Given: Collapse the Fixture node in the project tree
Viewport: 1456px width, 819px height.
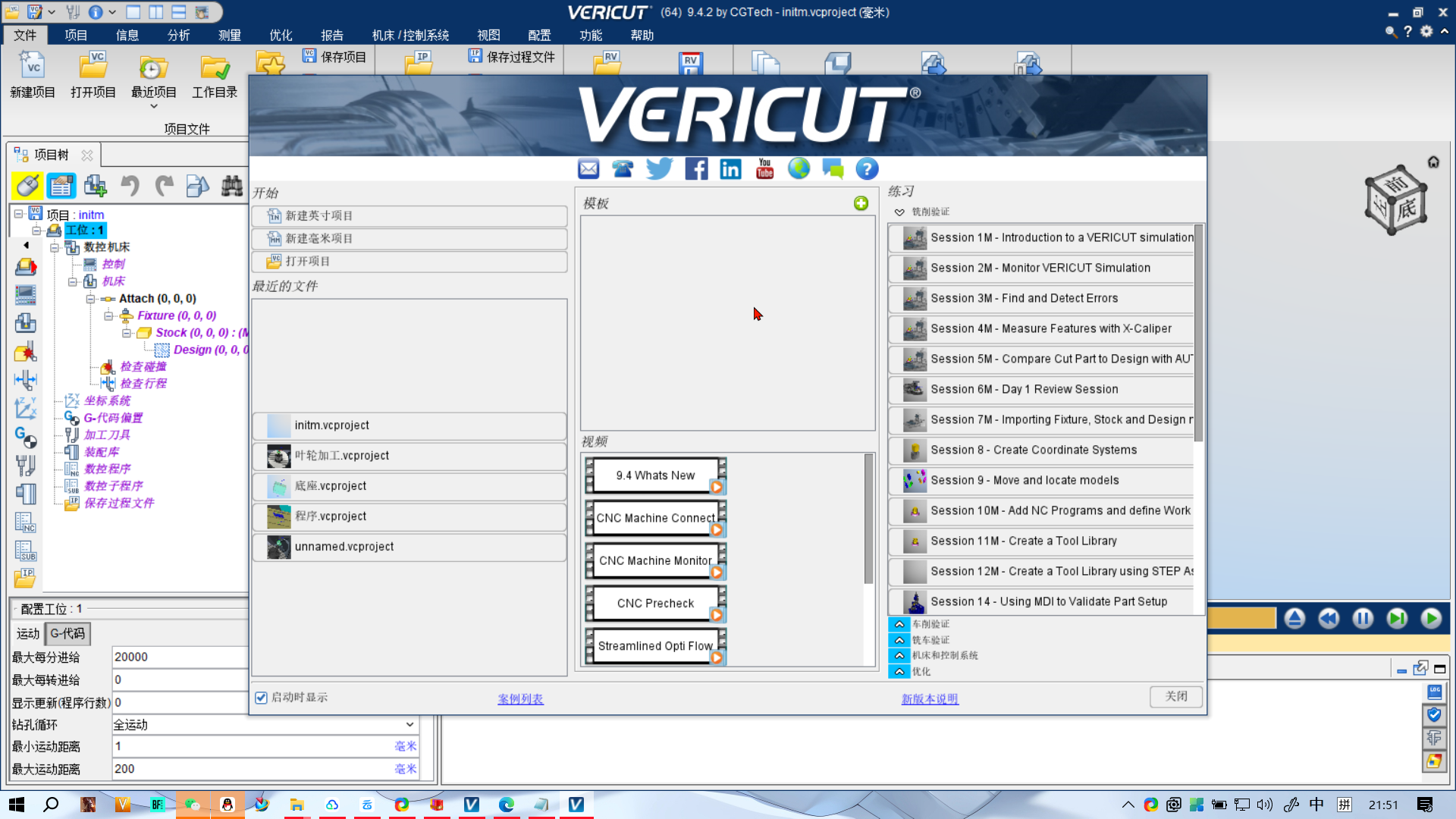Looking at the screenshot, I should point(108,315).
